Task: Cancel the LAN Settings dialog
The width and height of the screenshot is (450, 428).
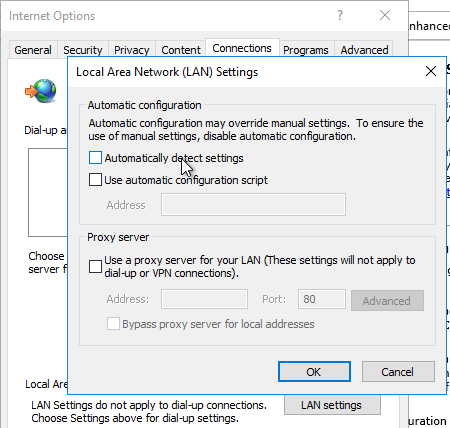Action: coord(398,372)
